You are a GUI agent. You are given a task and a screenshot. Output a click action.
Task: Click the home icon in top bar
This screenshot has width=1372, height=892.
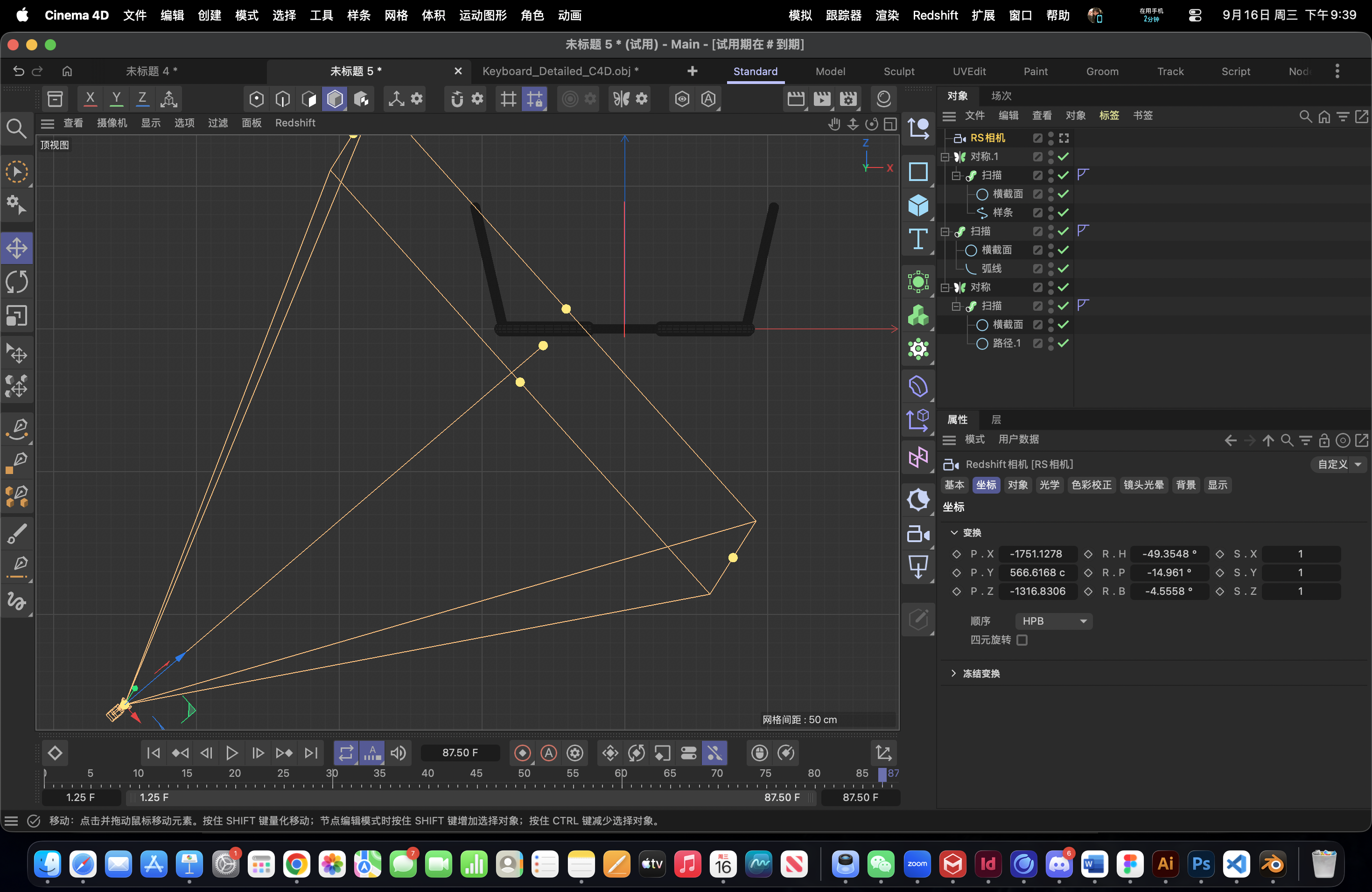(x=68, y=71)
